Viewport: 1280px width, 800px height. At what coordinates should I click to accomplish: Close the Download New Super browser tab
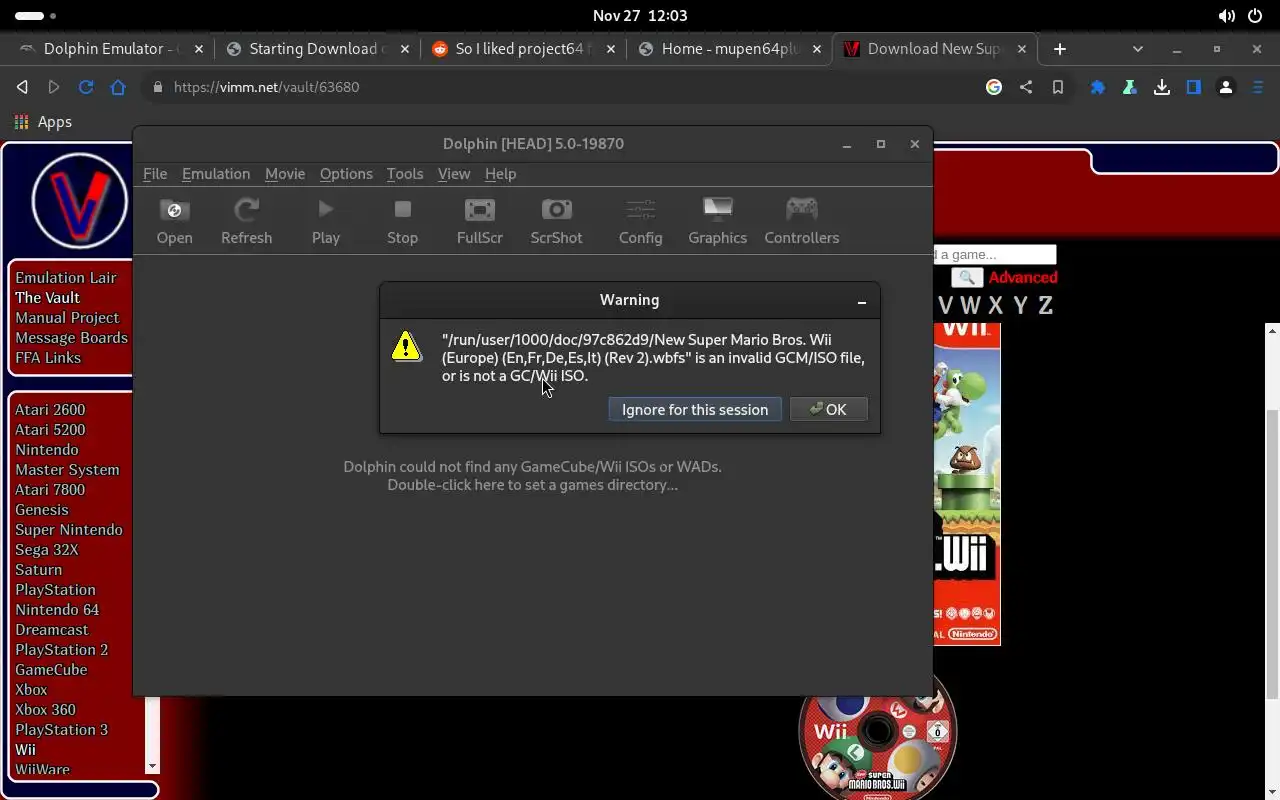coord(1021,49)
